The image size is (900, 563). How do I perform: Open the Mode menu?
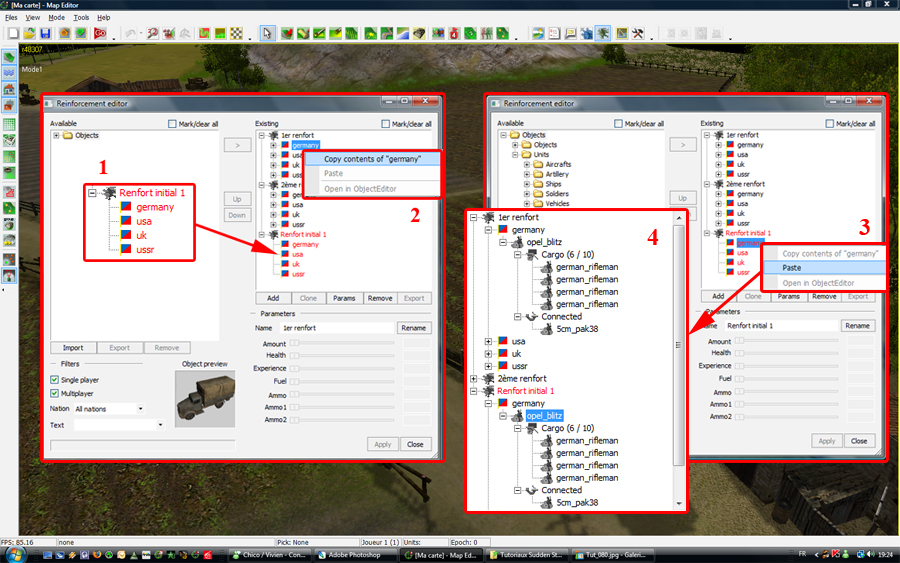[56, 18]
